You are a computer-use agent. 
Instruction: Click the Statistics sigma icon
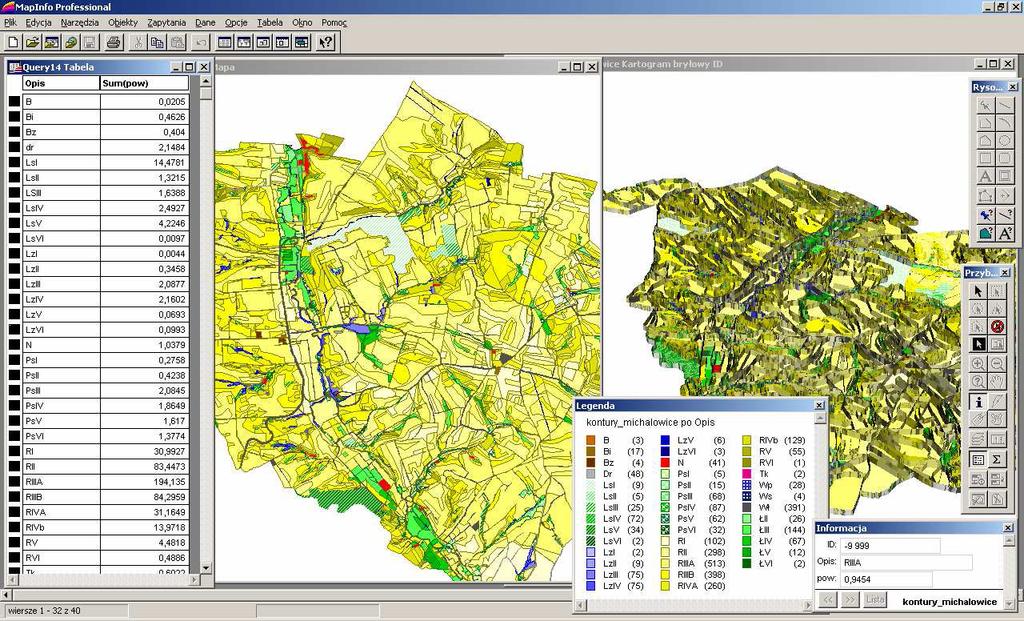pos(997,460)
